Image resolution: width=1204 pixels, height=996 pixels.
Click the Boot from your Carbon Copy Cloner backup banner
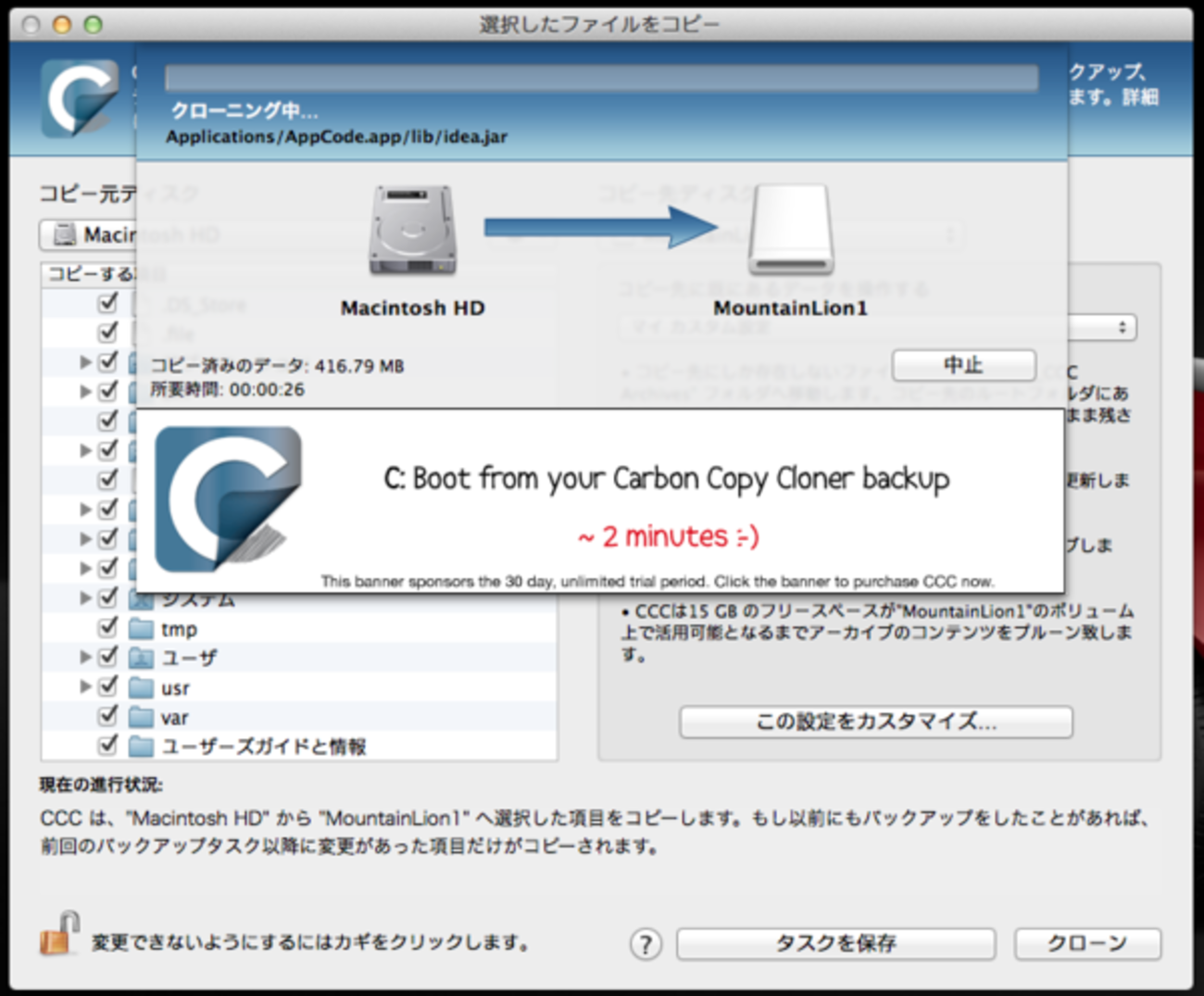click(600, 501)
